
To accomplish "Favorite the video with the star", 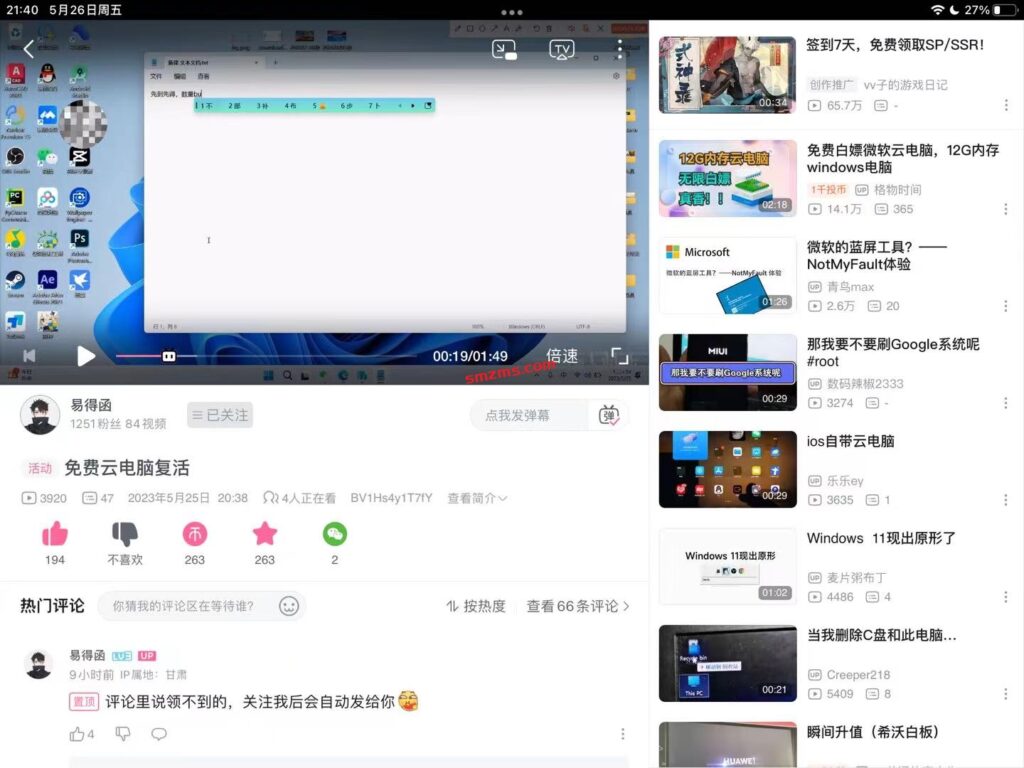I will tap(264, 534).
